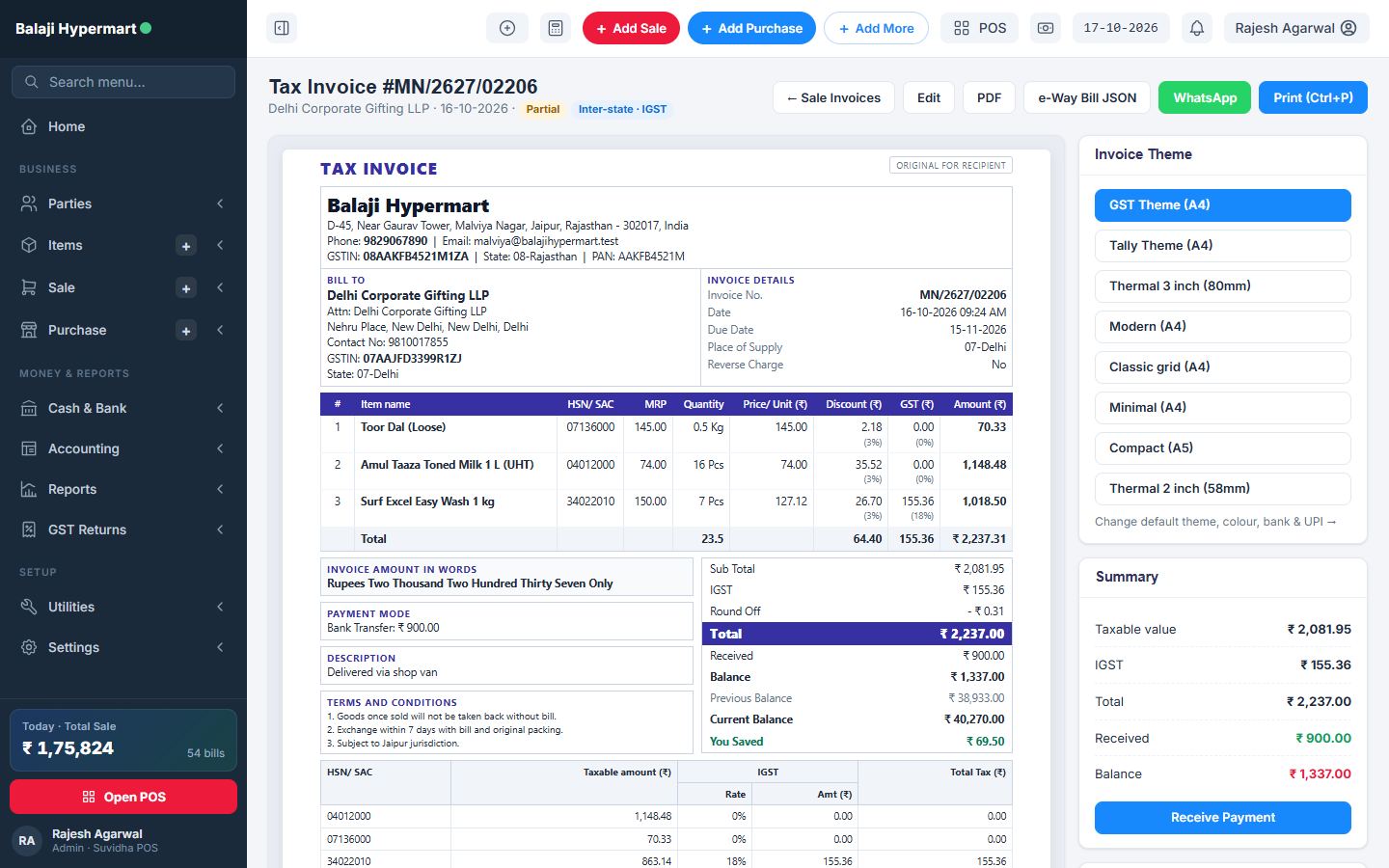Share the invoice via WhatsApp

1205,97
